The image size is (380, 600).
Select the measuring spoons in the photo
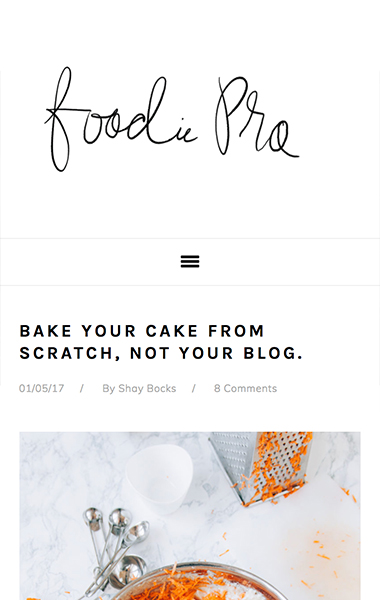[115, 547]
